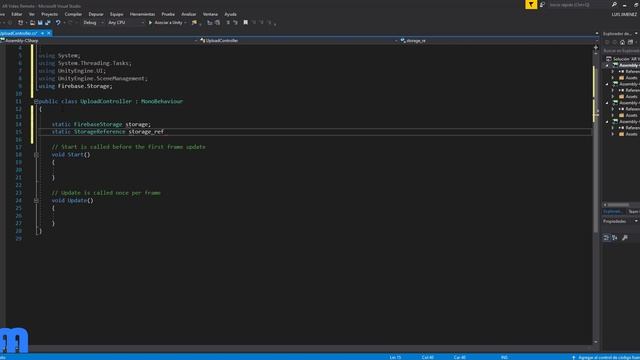Pin the UploadController.cs tab
This screenshot has height=360, width=640.
(x=42, y=33)
